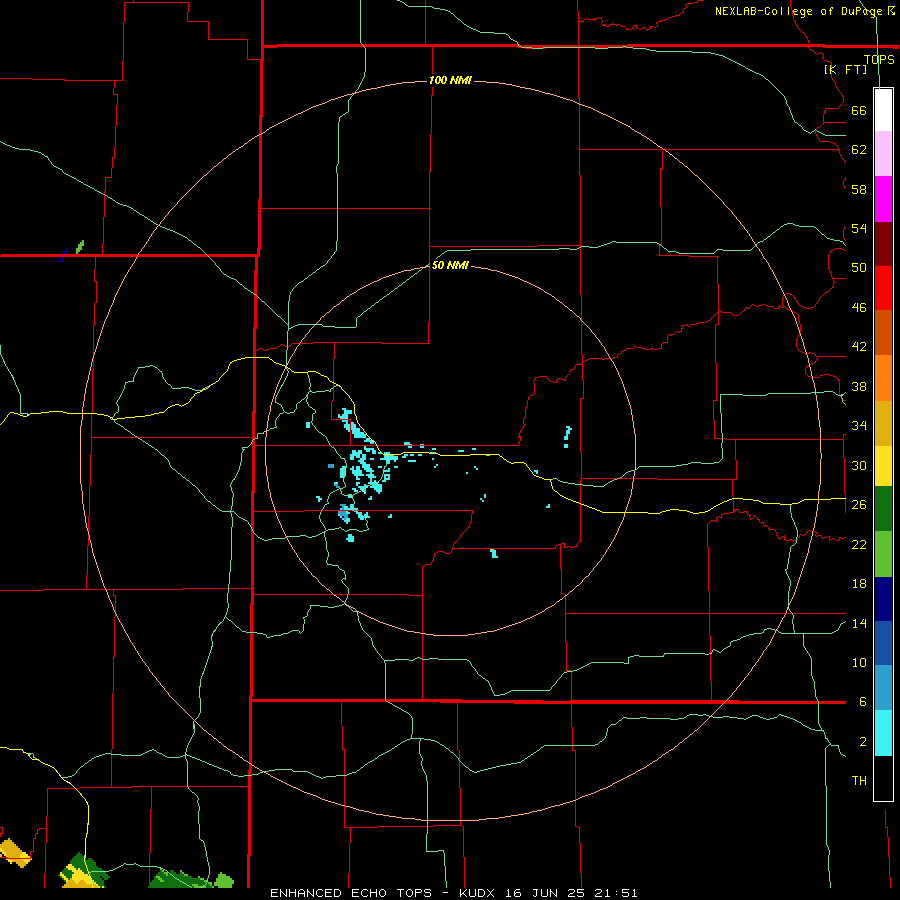
Task: Click legend value "14"
Action: 859,623
